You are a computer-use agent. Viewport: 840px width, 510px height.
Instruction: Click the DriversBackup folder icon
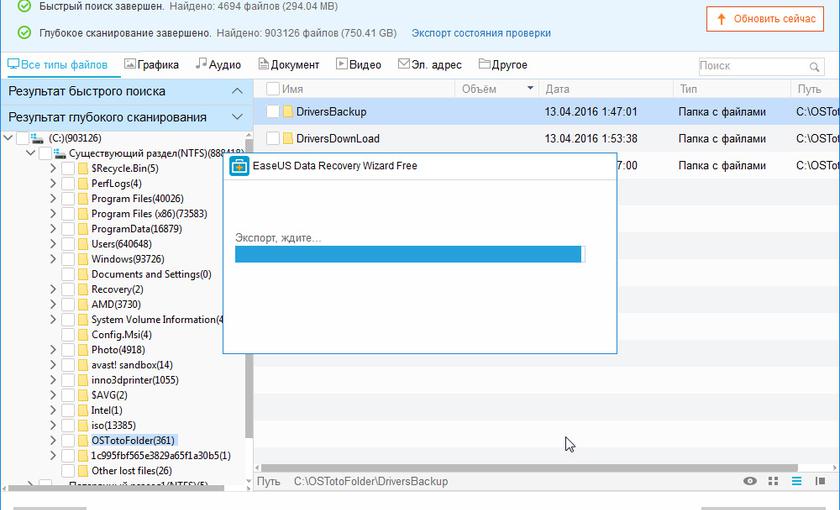pyautogui.click(x=288, y=111)
